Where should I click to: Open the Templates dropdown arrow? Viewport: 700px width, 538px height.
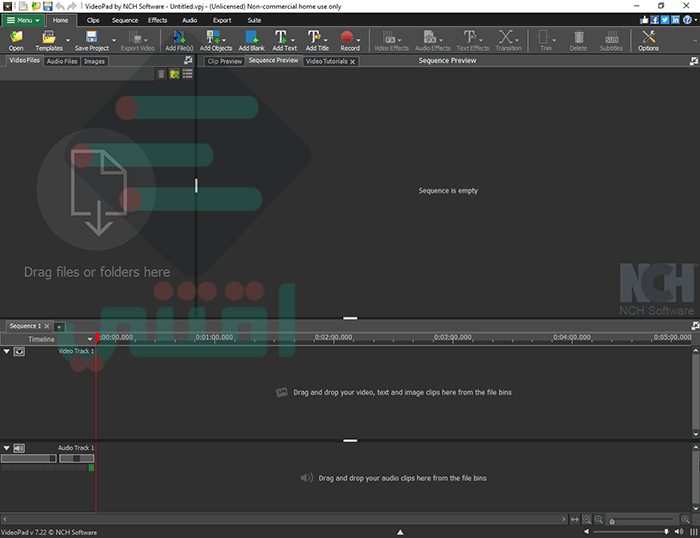(68, 40)
